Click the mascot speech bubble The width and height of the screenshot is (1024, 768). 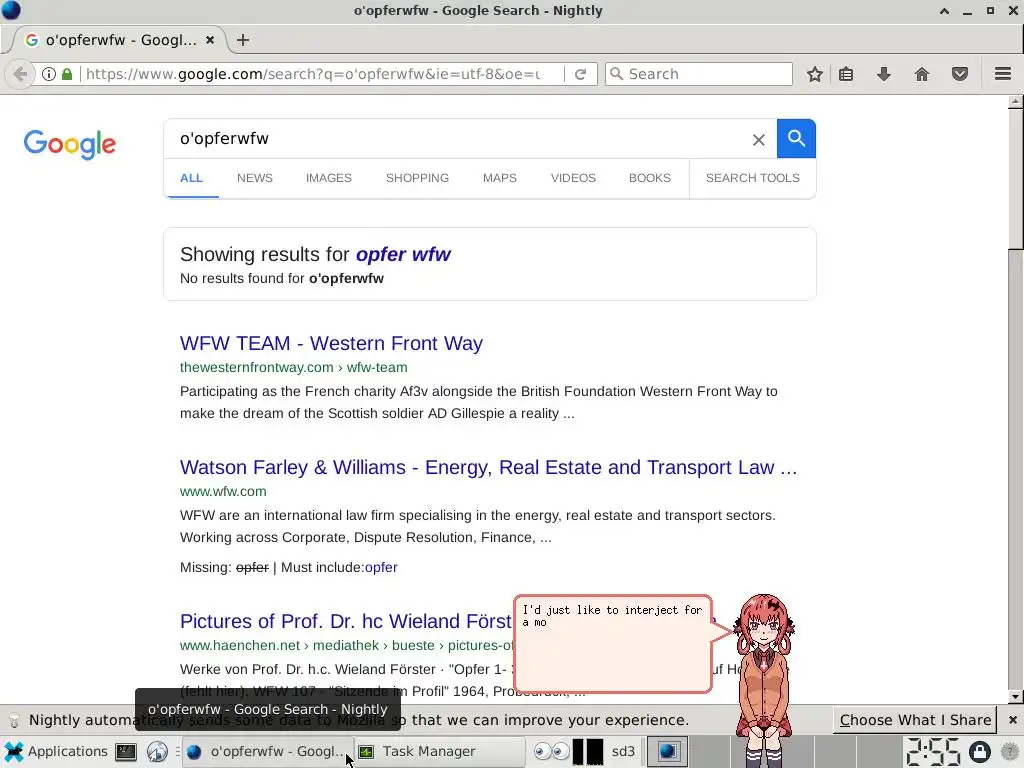coord(613,644)
